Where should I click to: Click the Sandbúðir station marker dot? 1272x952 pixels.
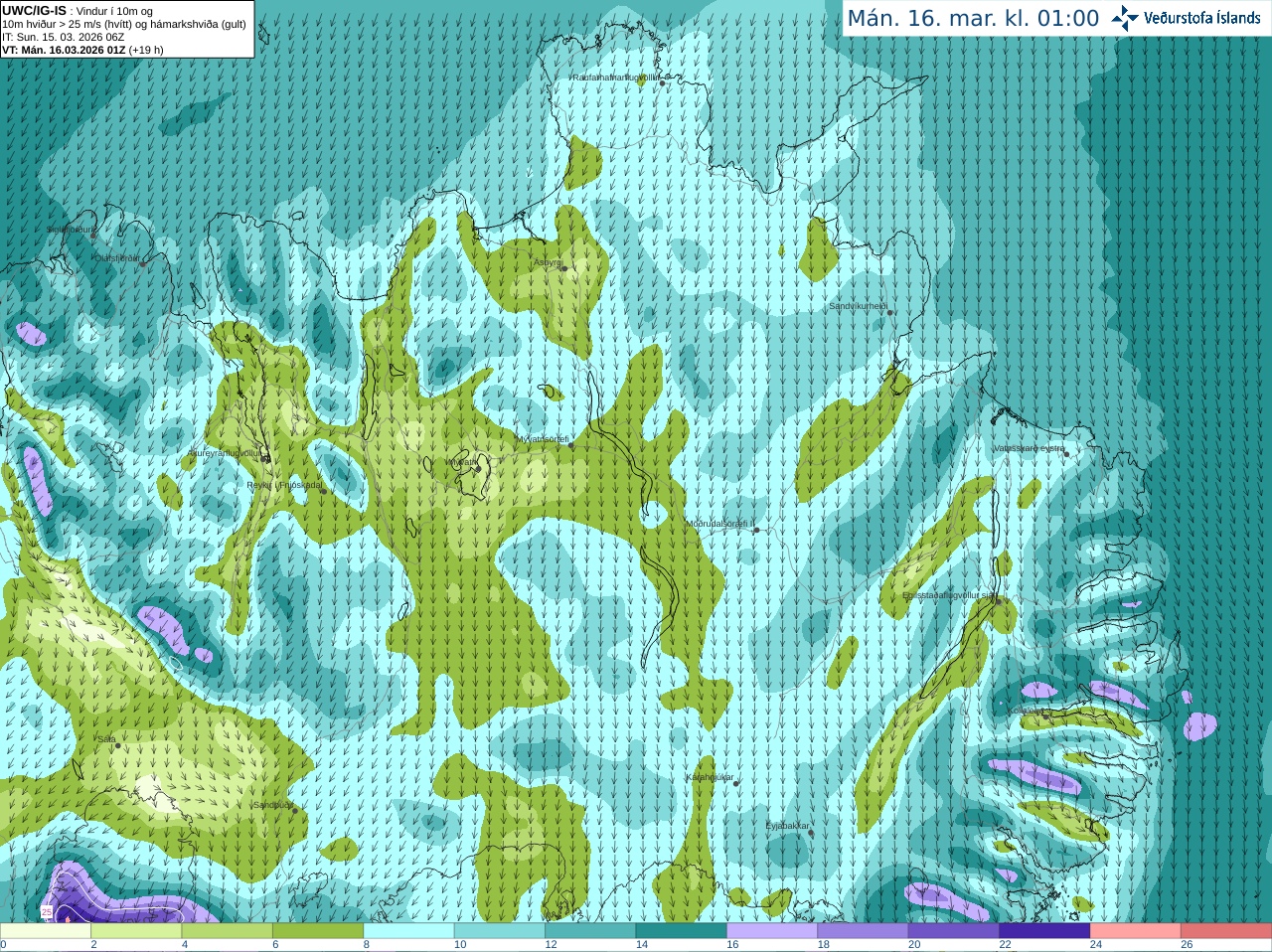tap(295, 811)
